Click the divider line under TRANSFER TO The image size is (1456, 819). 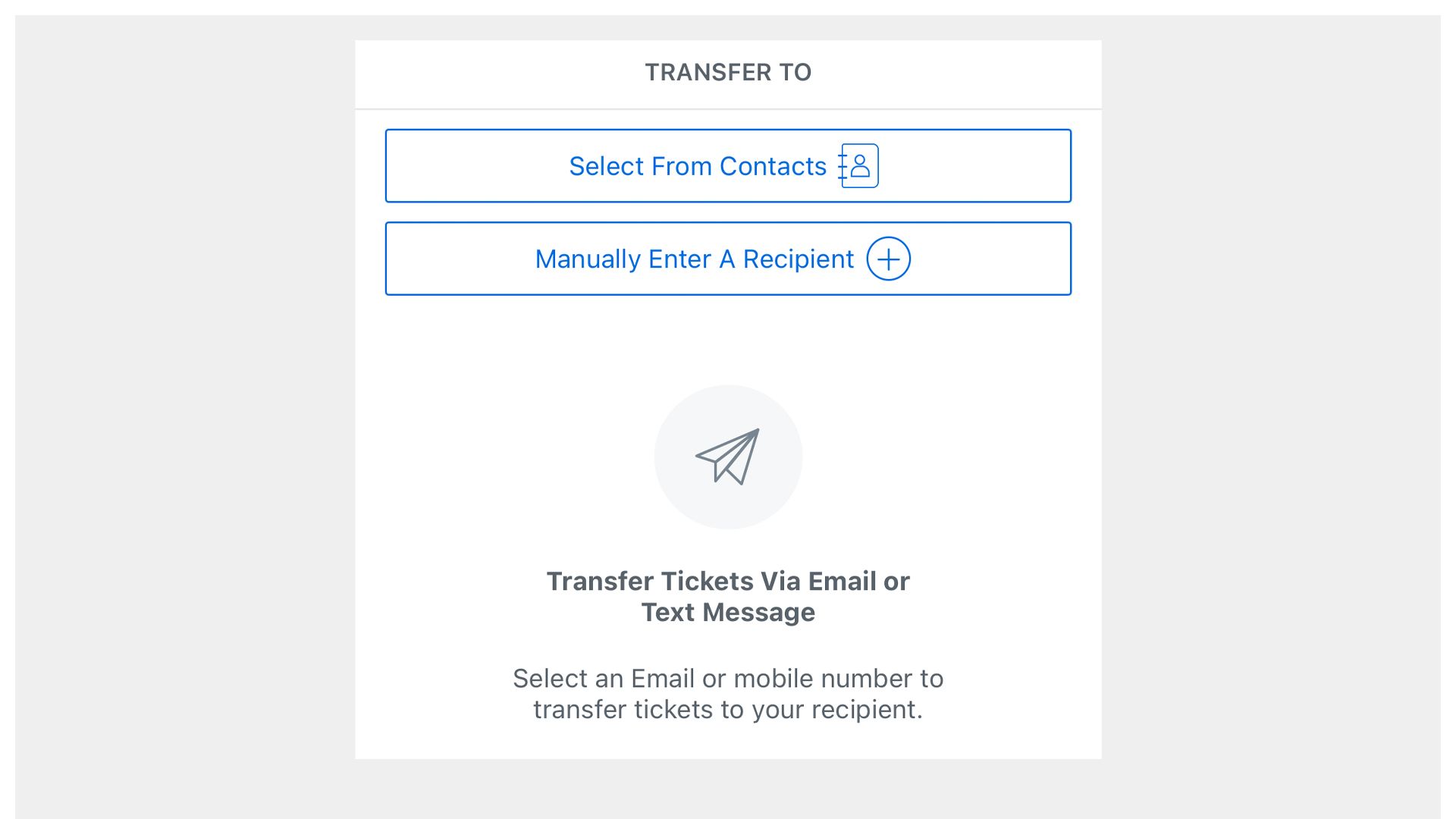point(728,109)
